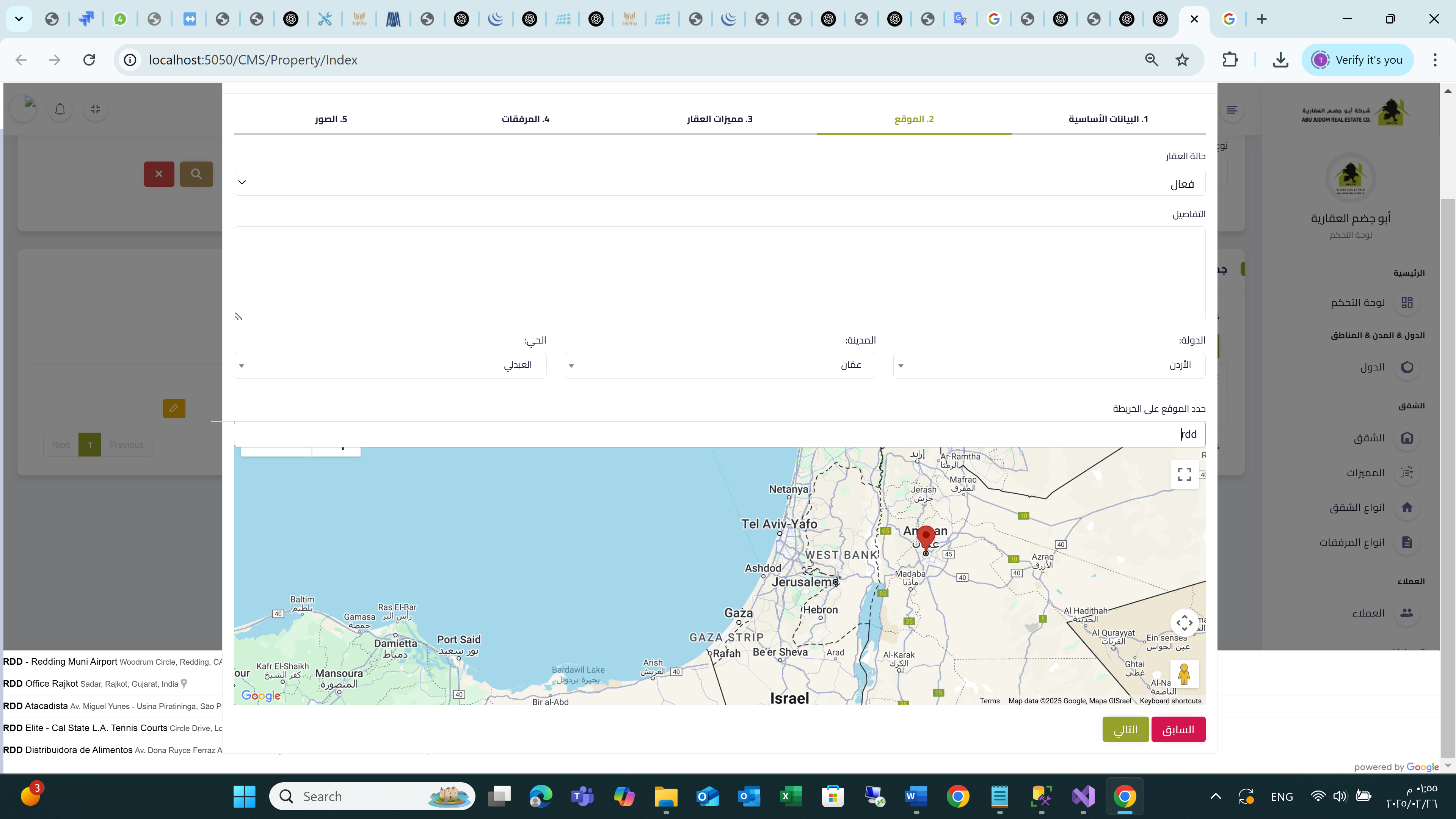1456x819 pixels.
Task: Open File Explorer from taskbar
Action: coord(666,796)
